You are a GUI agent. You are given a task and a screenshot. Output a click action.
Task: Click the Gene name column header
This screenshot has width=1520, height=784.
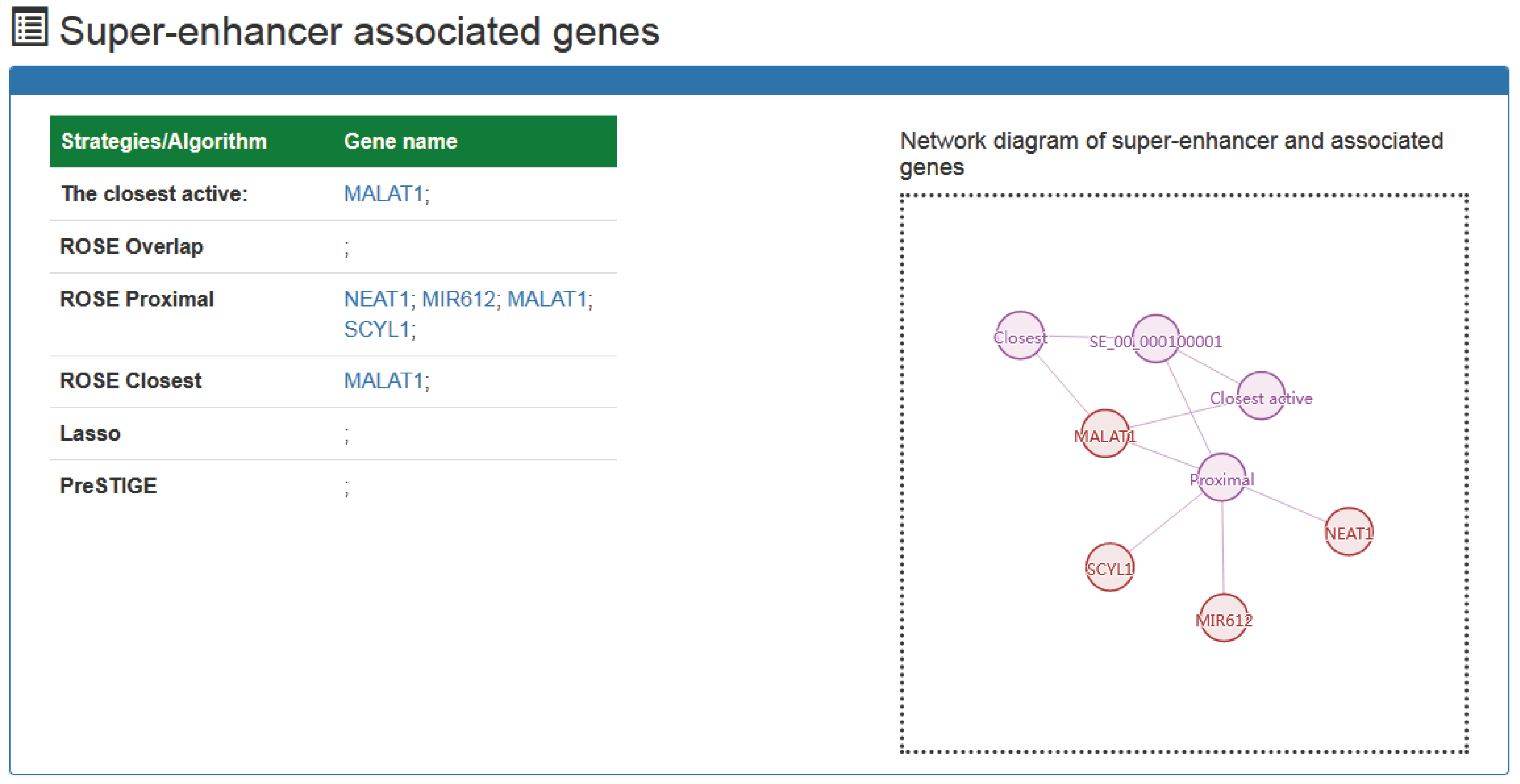coord(401,141)
